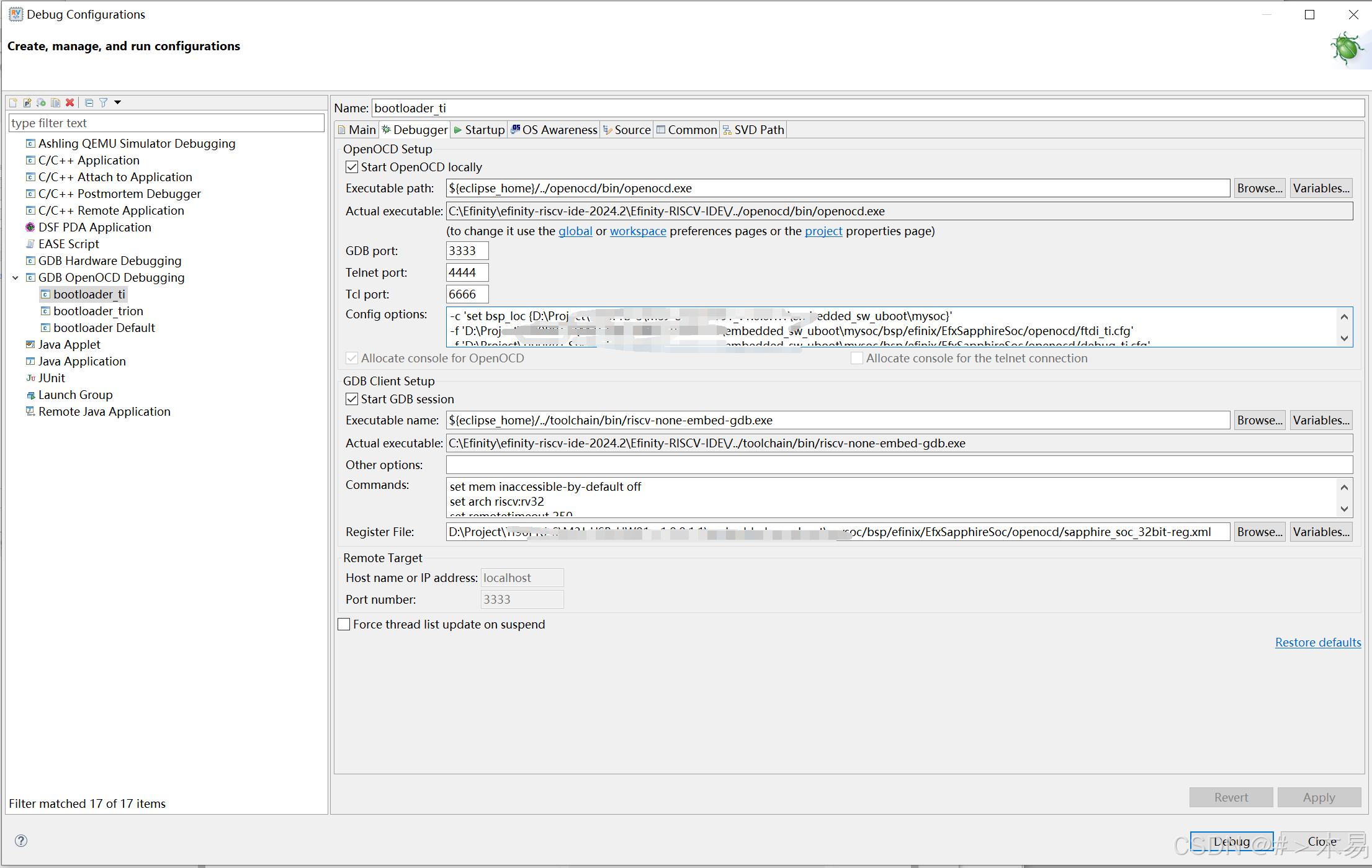The height and width of the screenshot is (868, 1372).
Task: Click the EASE Script icon
Action: pyautogui.click(x=30, y=244)
